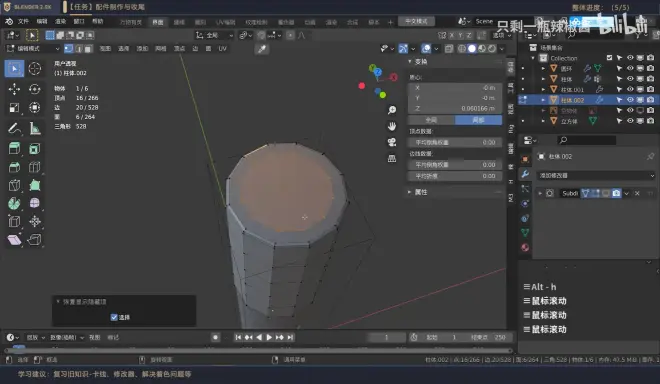The width and height of the screenshot is (660, 384).
Task: Toggle visibility of 柱体.001 object
Action: pos(630,89)
